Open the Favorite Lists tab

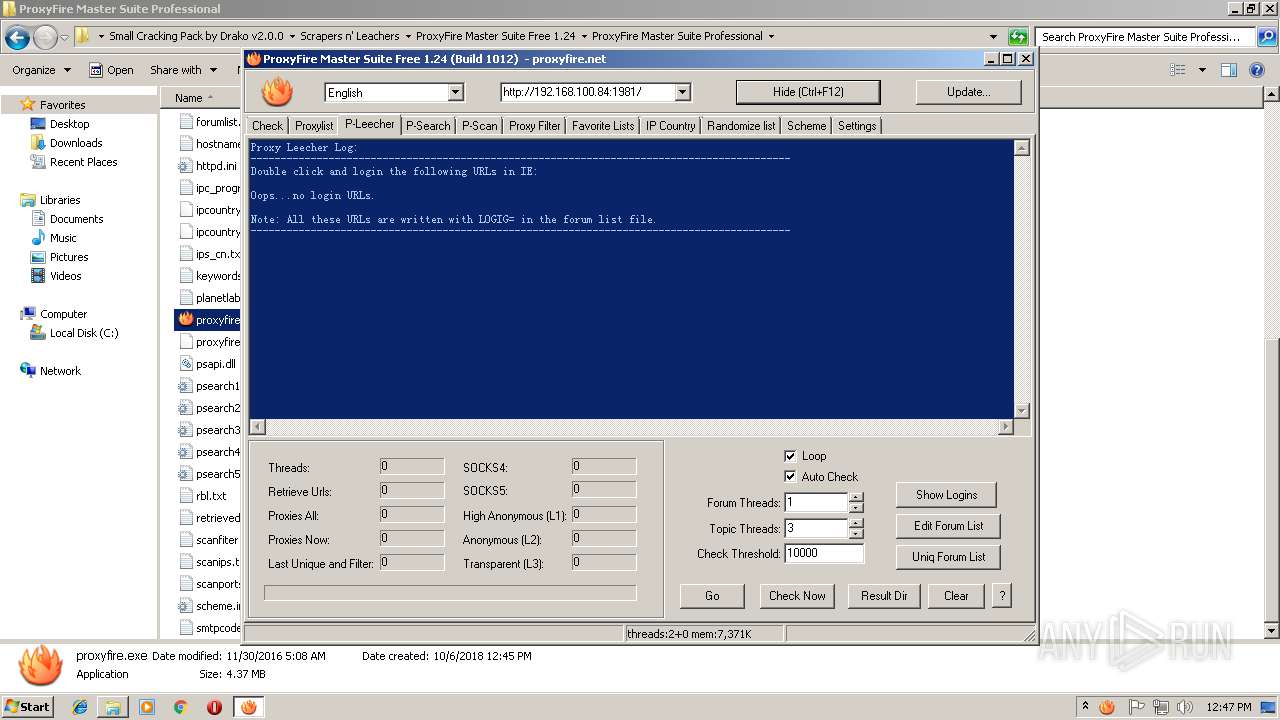[603, 126]
